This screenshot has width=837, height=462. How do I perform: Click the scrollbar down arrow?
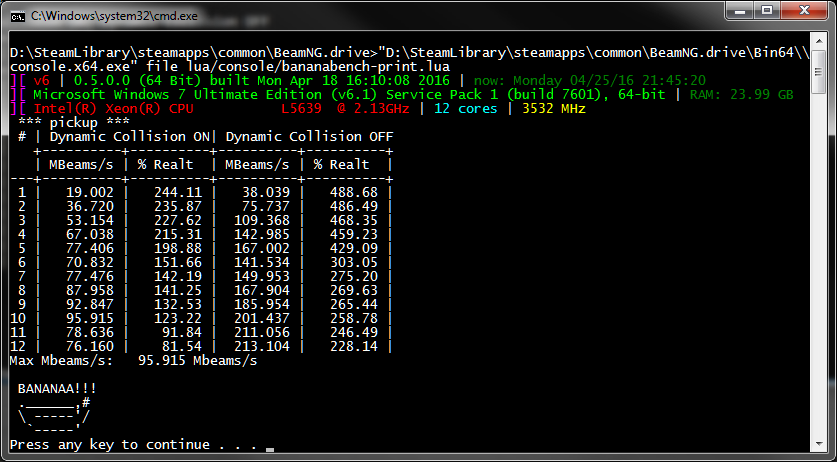pyautogui.click(x=818, y=444)
